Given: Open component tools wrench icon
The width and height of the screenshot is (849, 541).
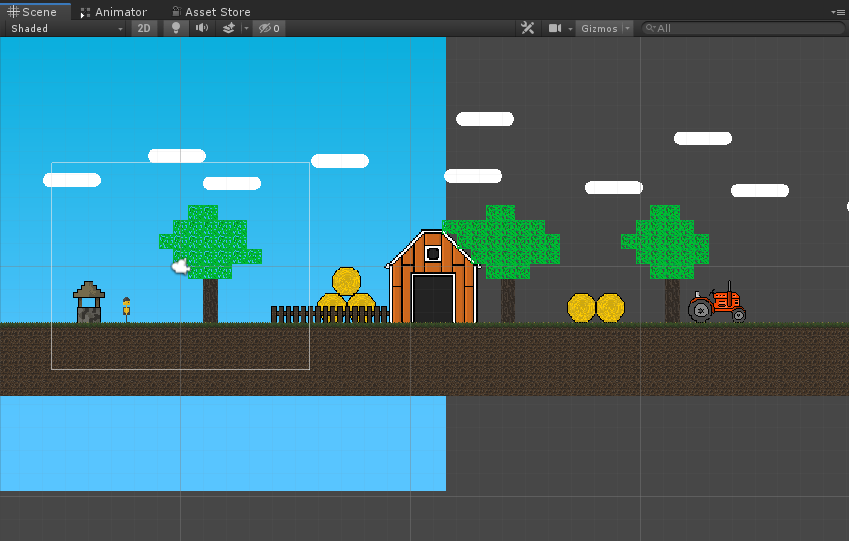Looking at the screenshot, I should pos(528,29).
